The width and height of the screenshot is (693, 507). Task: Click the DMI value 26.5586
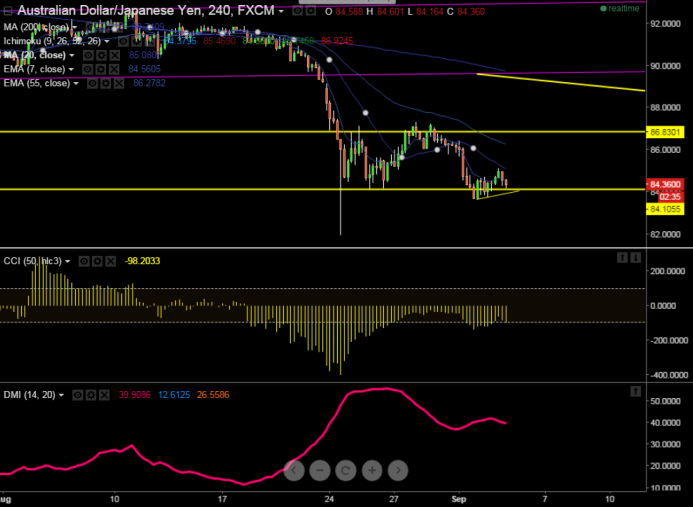(x=213, y=395)
